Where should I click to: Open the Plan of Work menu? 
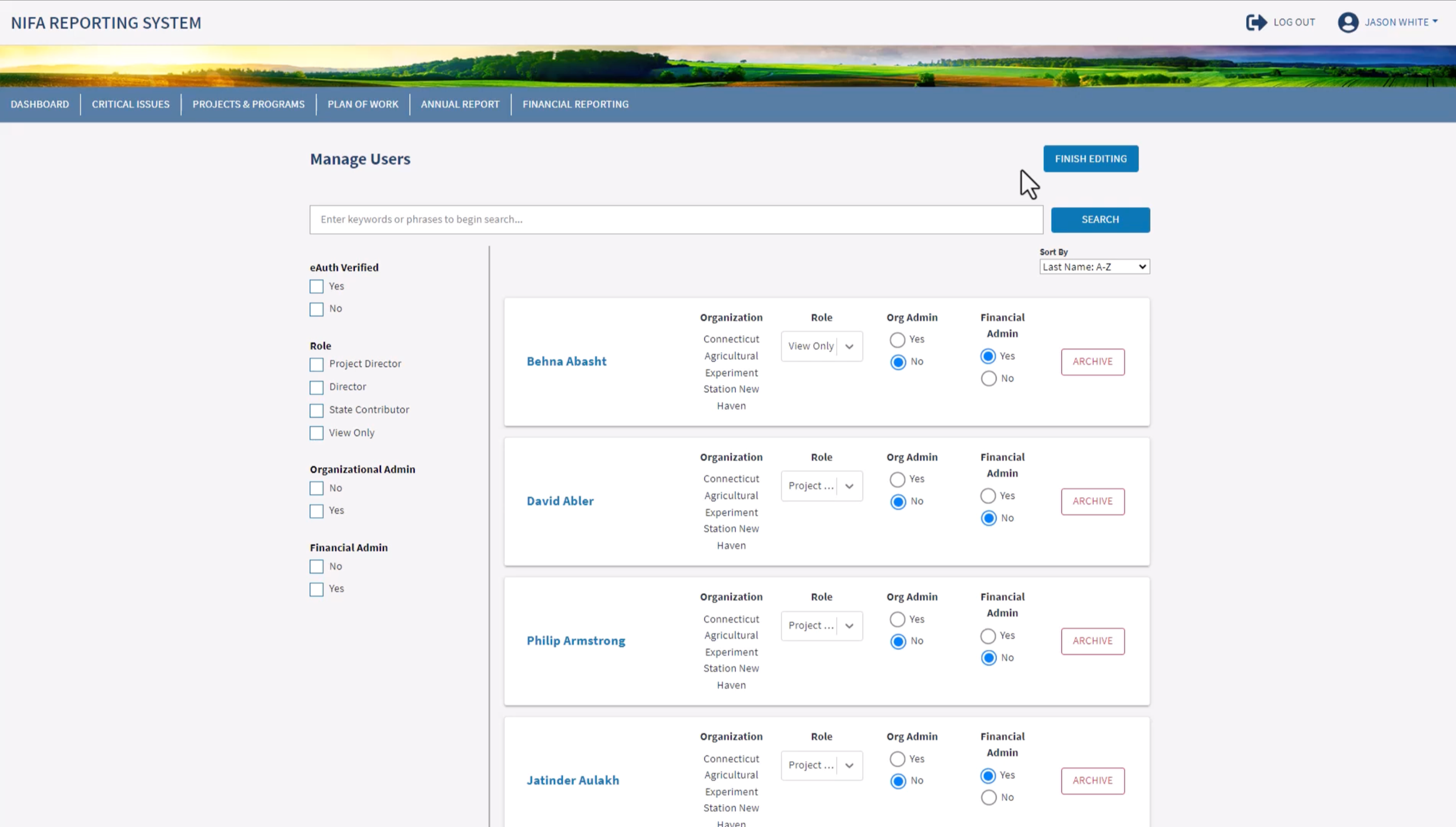(x=362, y=104)
